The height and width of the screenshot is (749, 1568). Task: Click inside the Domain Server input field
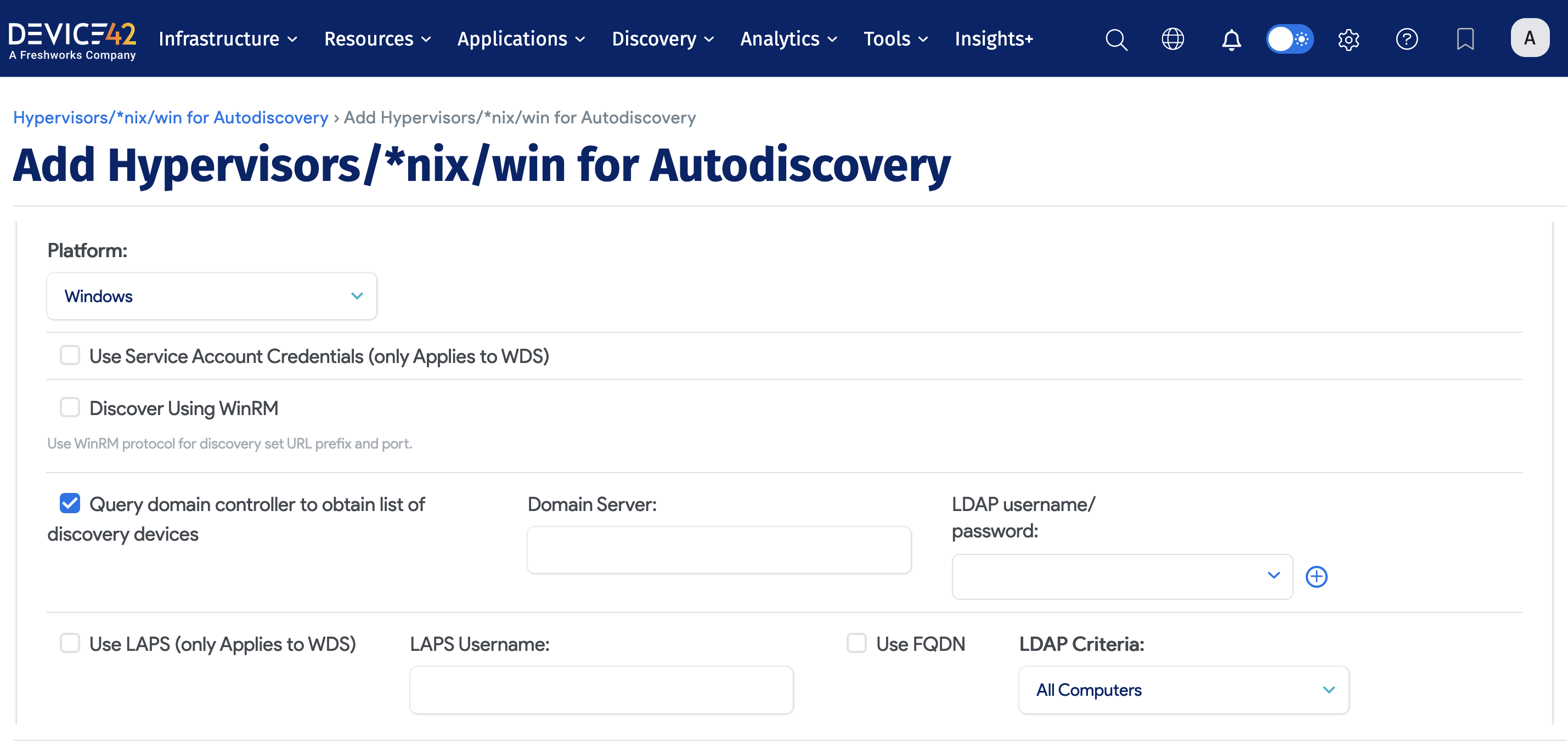pos(718,549)
